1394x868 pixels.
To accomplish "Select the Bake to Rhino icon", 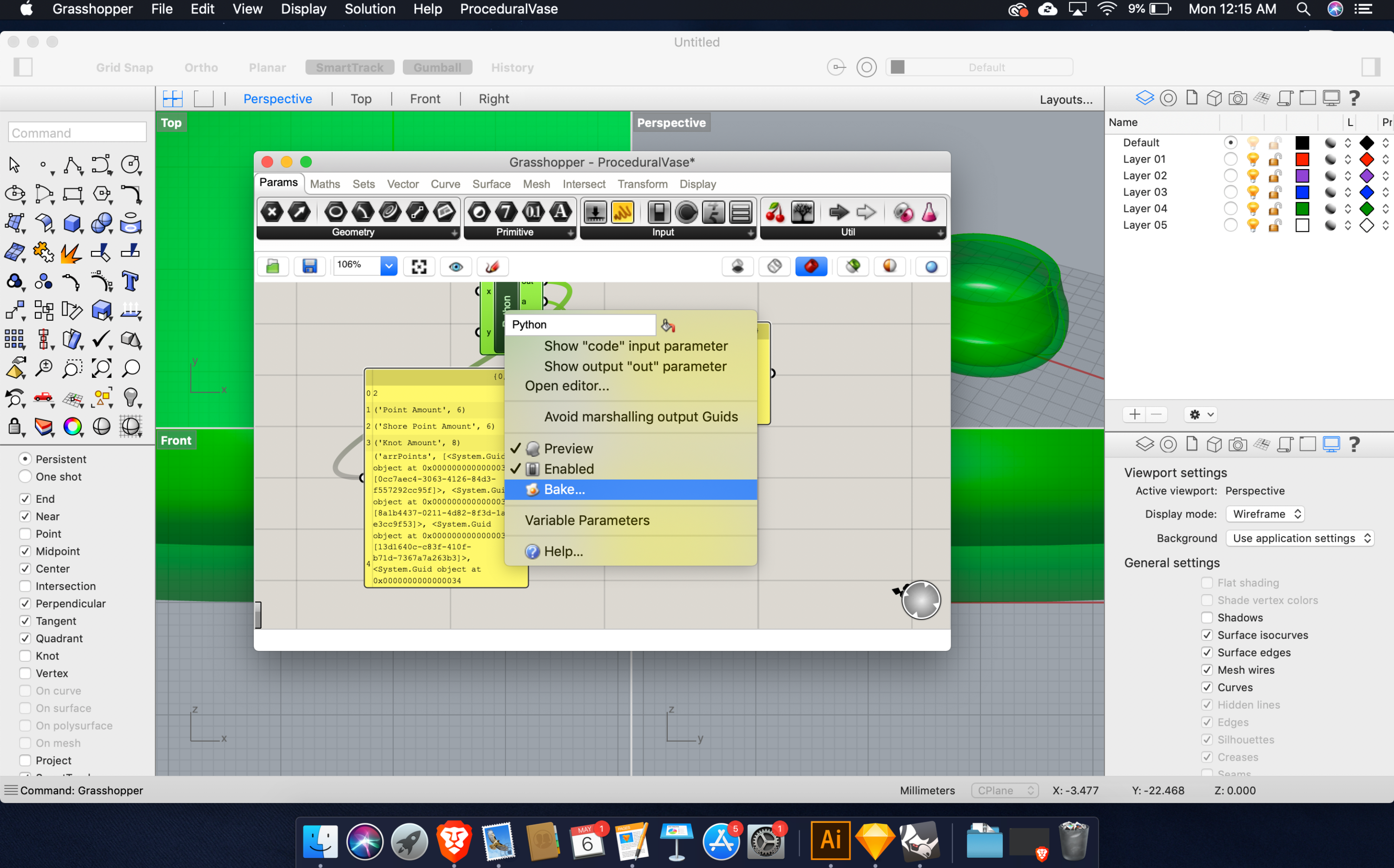I will [531, 489].
